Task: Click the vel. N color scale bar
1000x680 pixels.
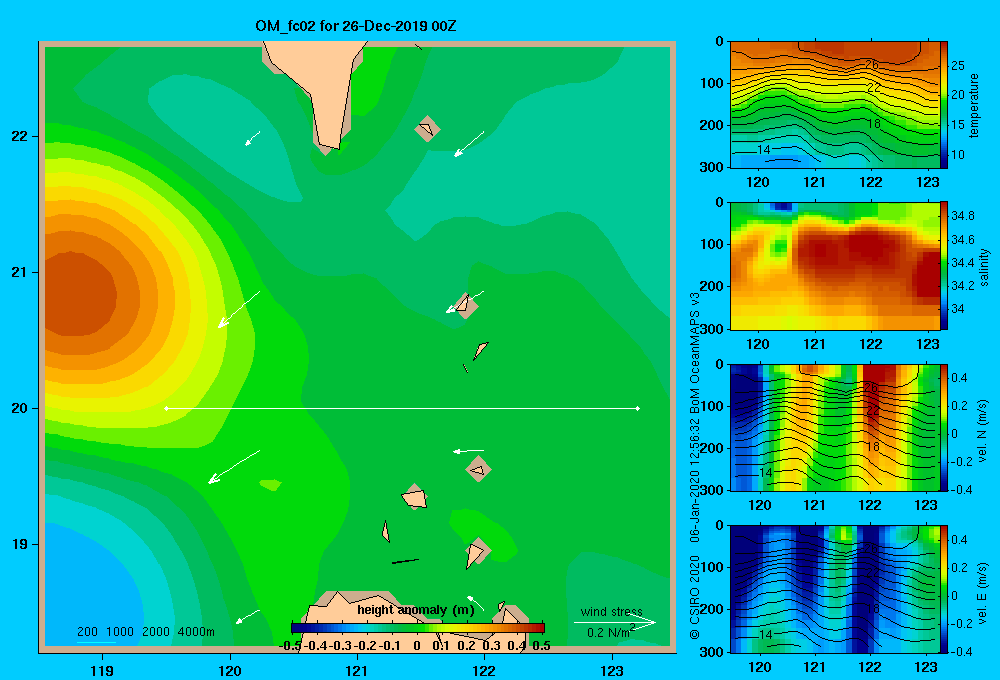Action: click(944, 427)
